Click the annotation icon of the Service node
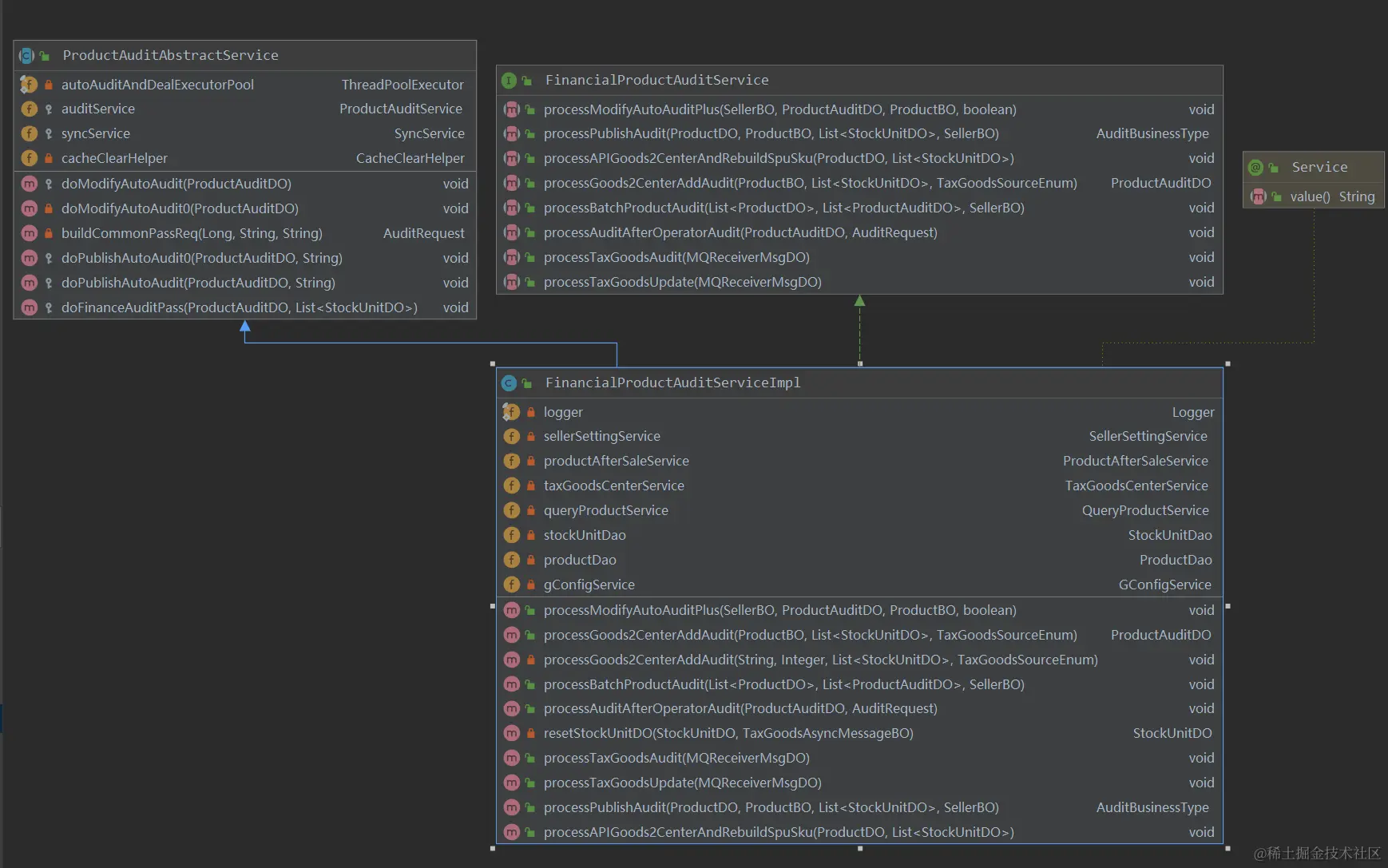The height and width of the screenshot is (868, 1388). coord(1255,167)
